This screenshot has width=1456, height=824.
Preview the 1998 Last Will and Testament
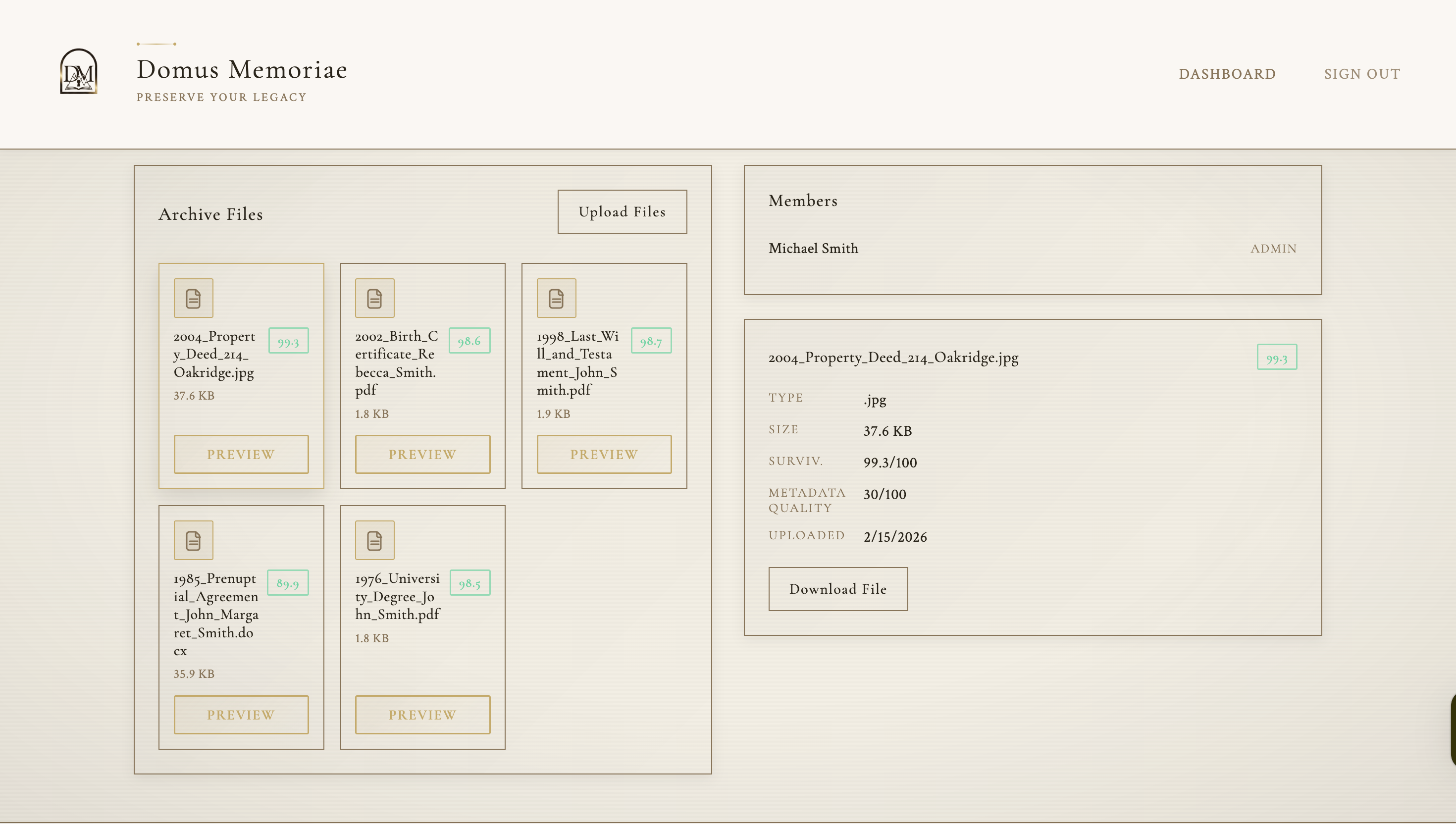pos(604,454)
